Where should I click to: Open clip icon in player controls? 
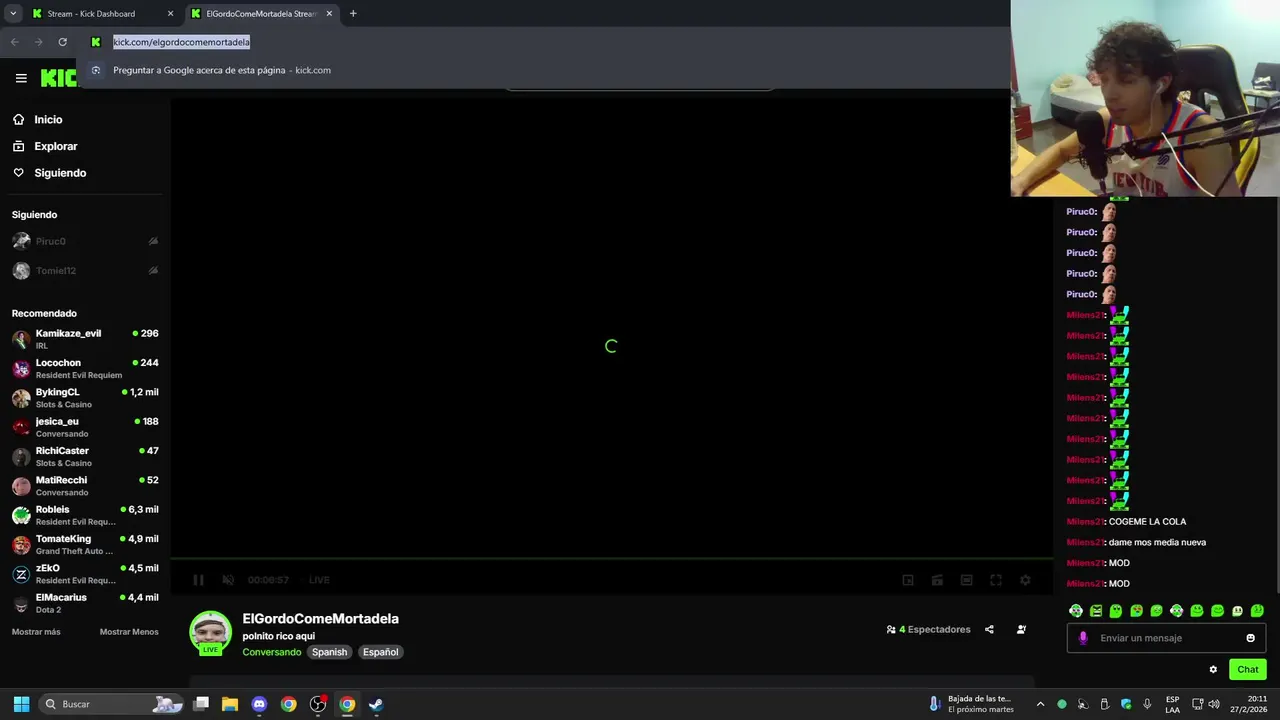click(x=937, y=580)
